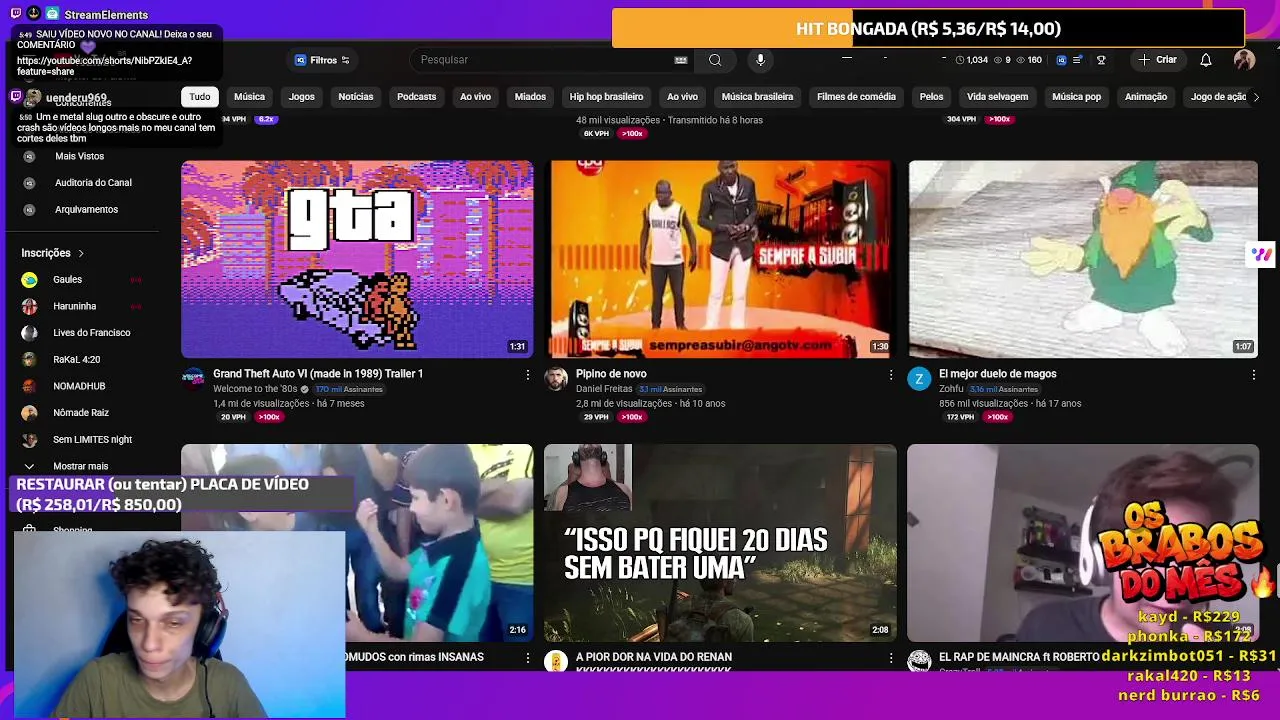The image size is (1280, 720).
Task: Open the Daniel Freitas channel name
Action: coord(603,389)
